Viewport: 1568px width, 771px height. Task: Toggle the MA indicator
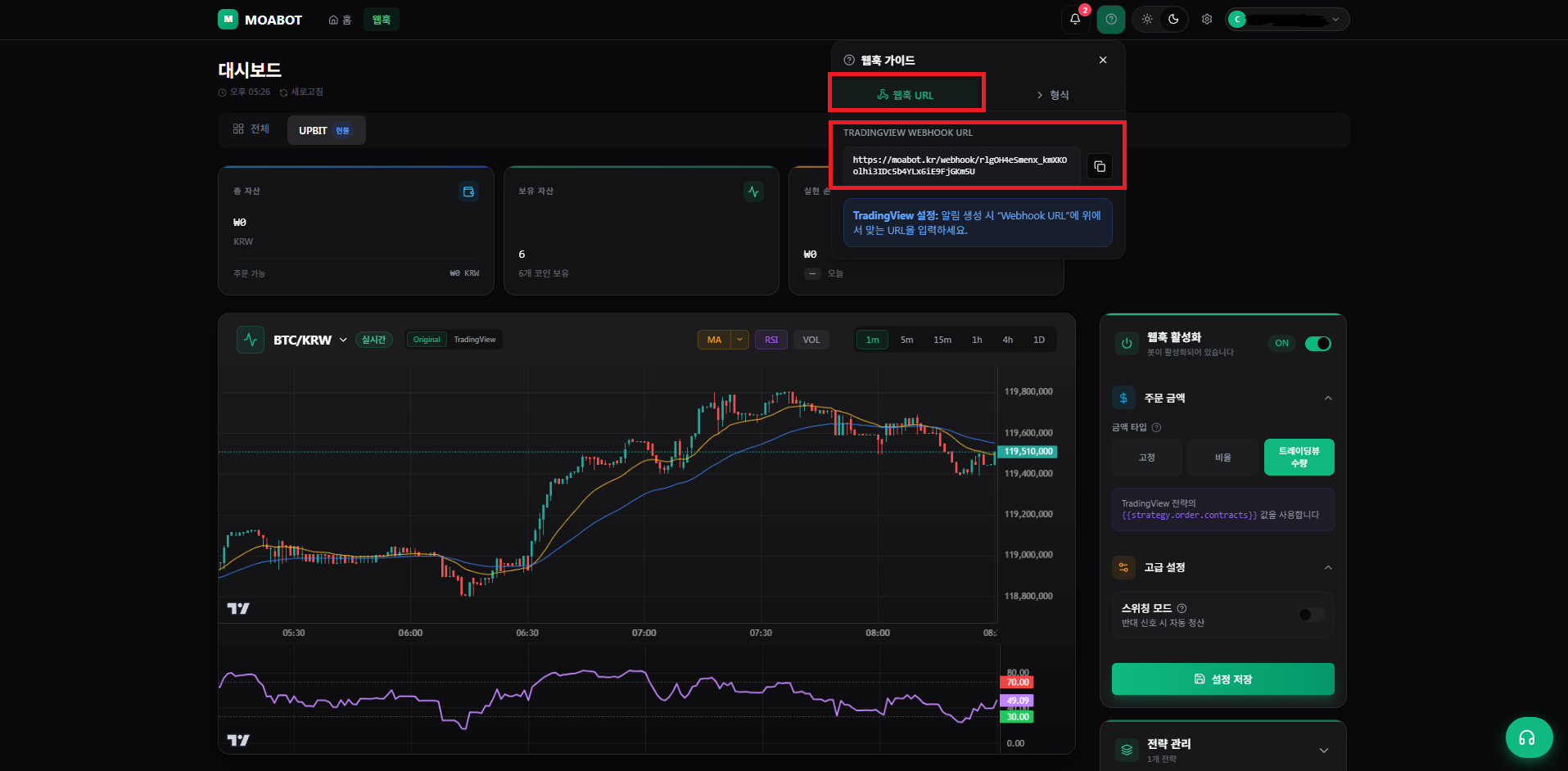point(714,340)
